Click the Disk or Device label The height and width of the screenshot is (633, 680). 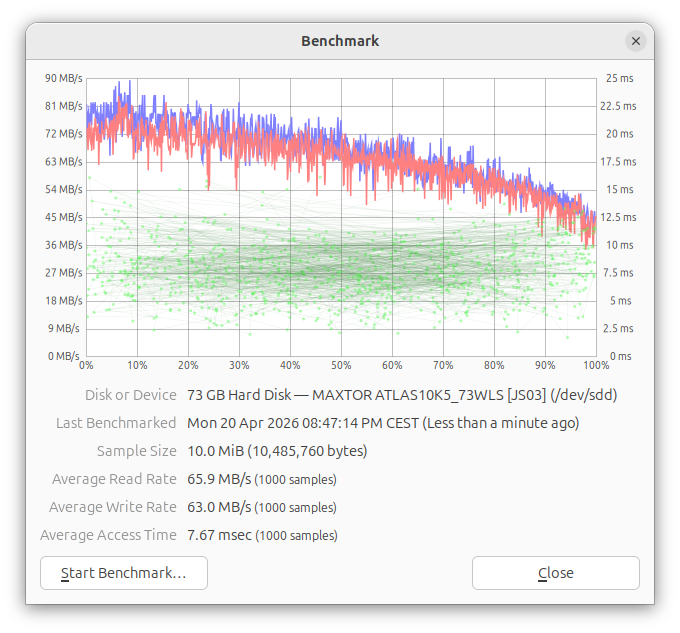131,395
